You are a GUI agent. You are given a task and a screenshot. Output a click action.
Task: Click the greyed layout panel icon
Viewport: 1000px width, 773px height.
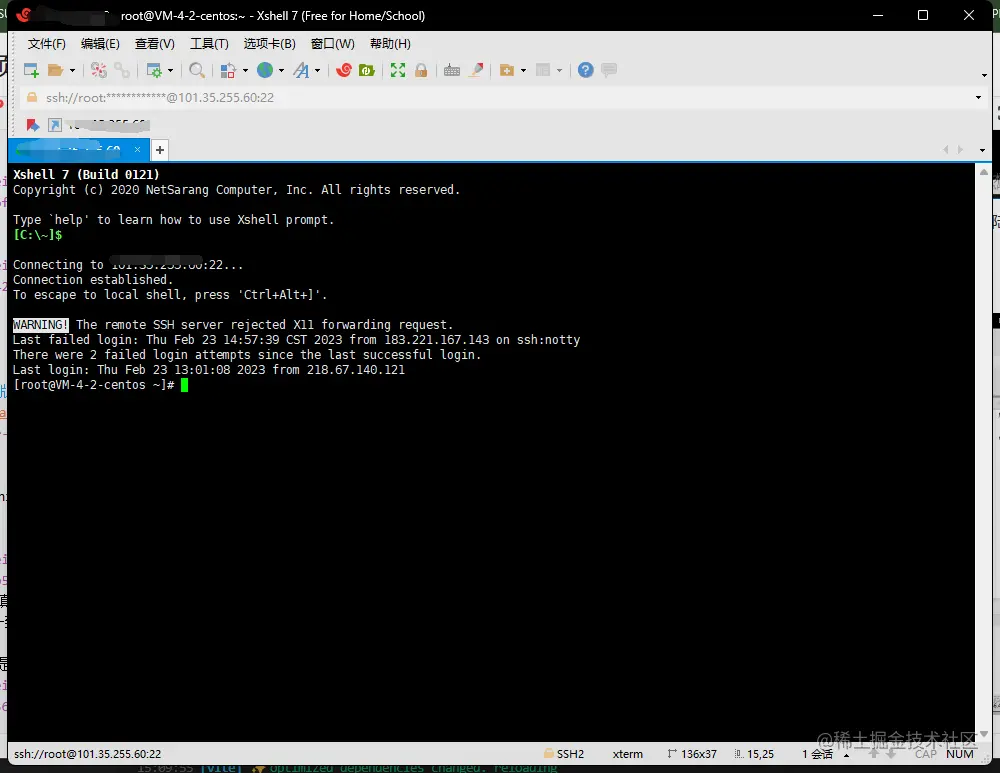[x=543, y=70]
